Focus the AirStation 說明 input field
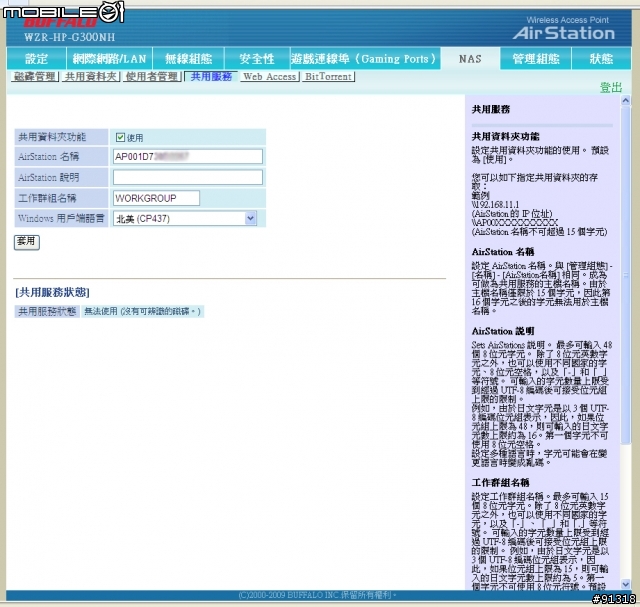Viewport: 640px width, 607px height. 188,178
